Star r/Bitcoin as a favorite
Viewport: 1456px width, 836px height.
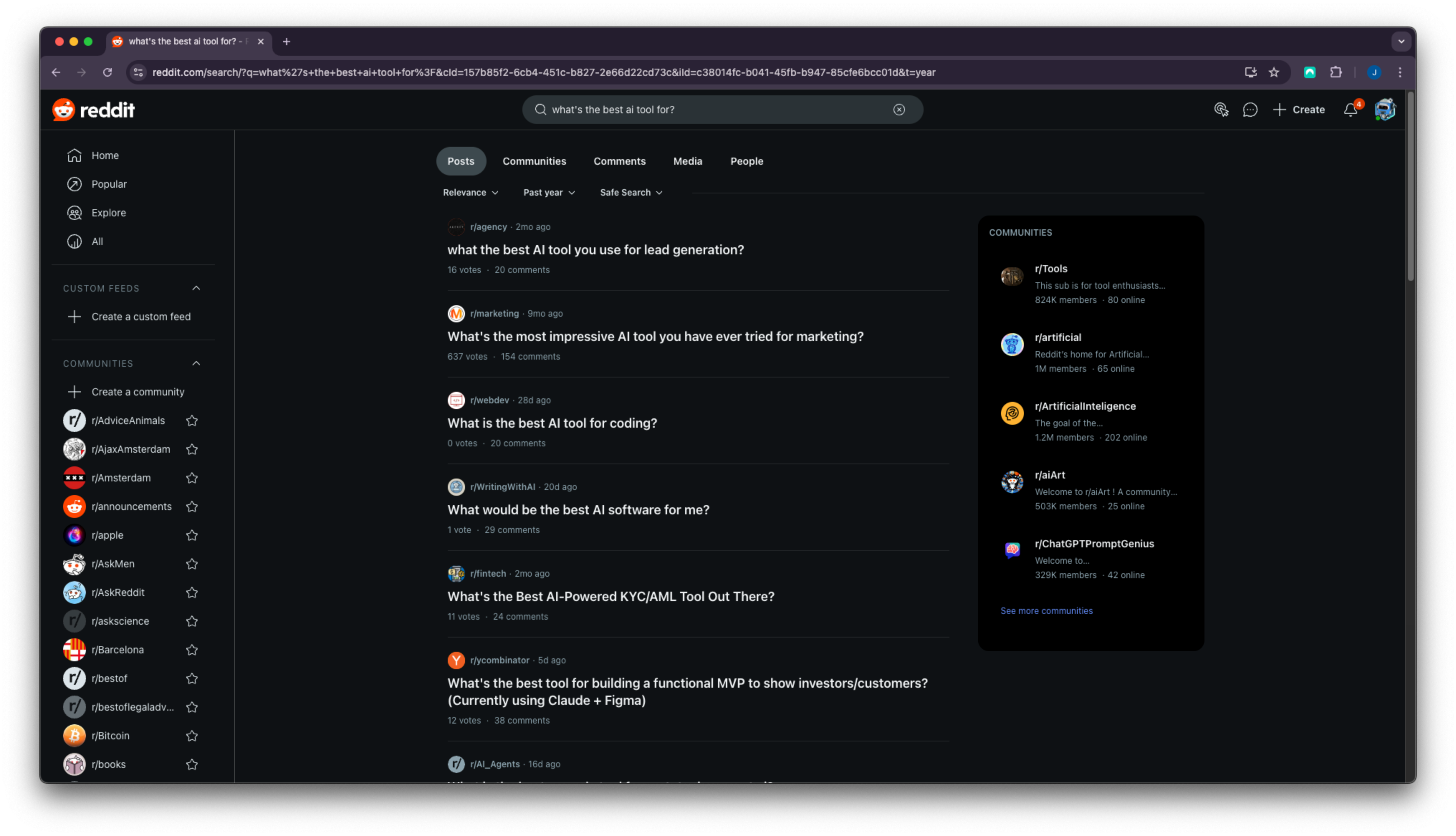coord(192,736)
